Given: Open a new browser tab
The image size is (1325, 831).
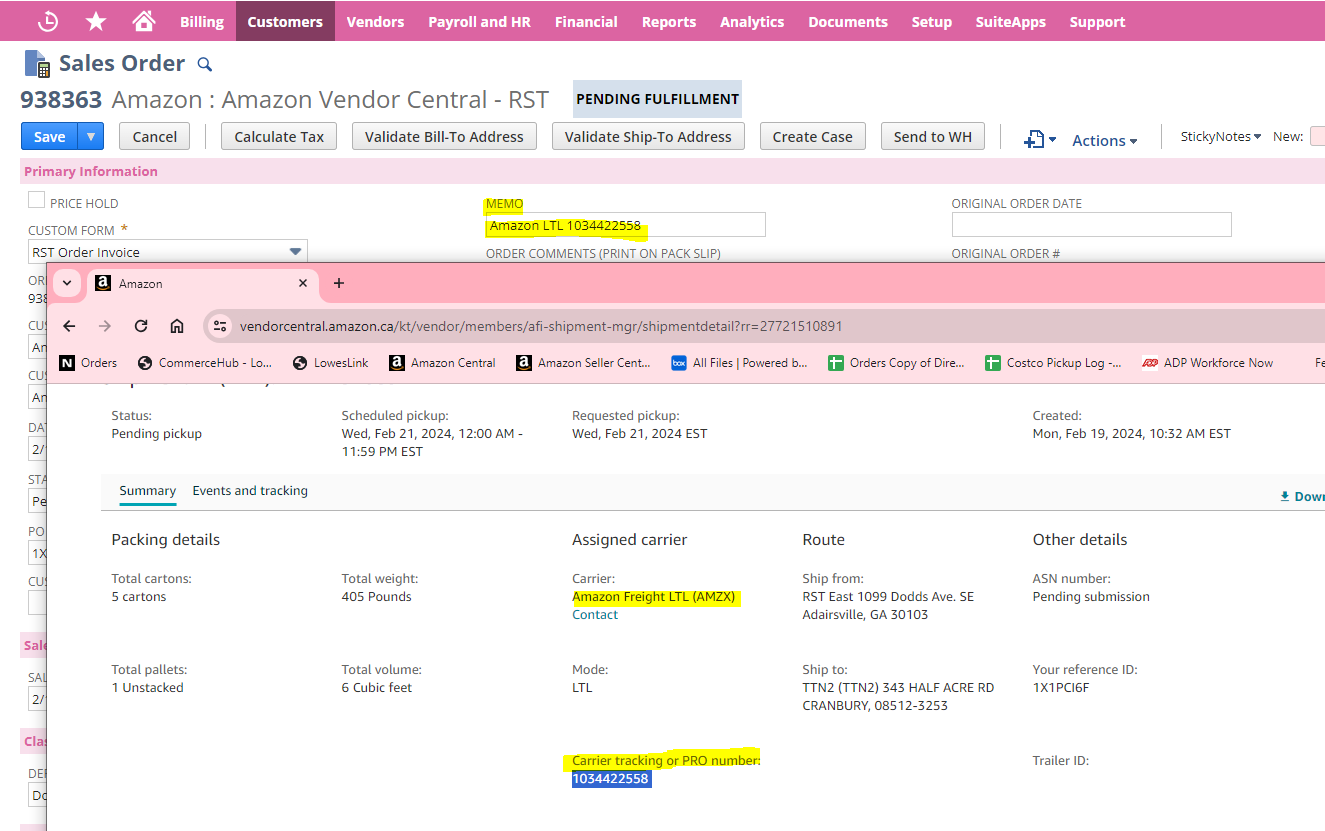Looking at the screenshot, I should (339, 283).
